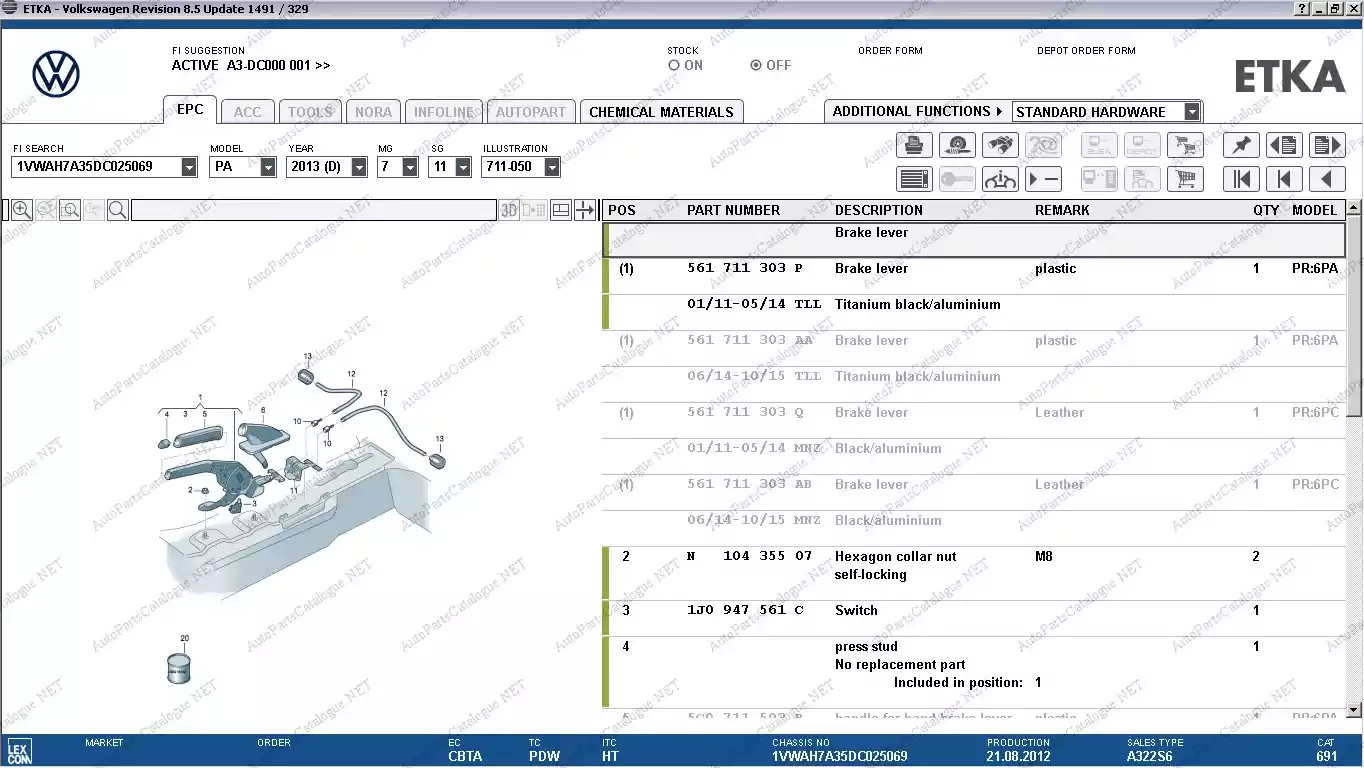Switch to the TOOLS tab
The width and height of the screenshot is (1364, 768).
[x=310, y=112]
